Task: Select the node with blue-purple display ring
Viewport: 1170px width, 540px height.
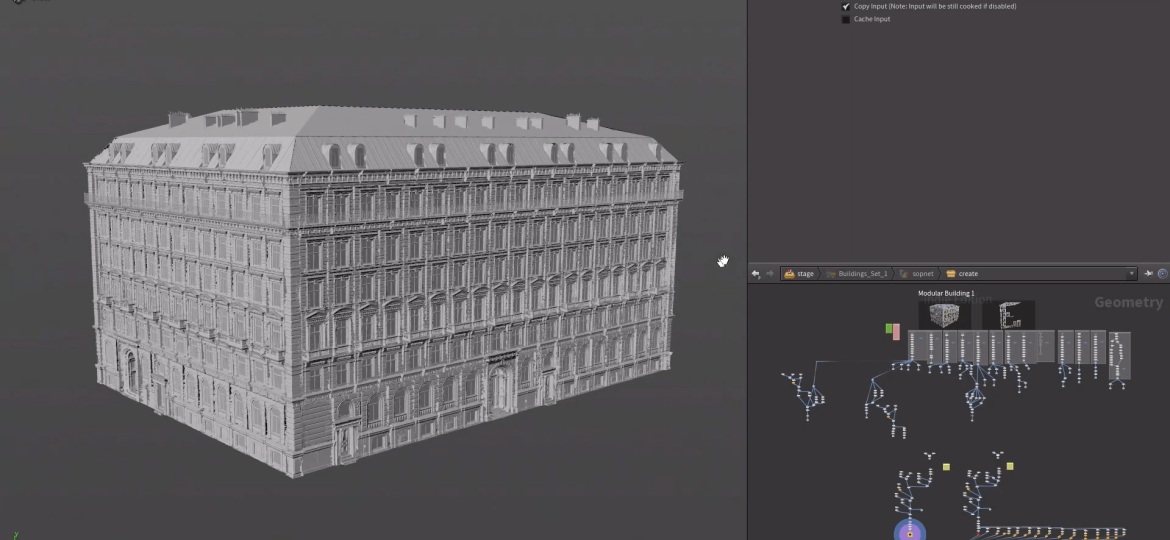Action: pyautogui.click(x=909, y=531)
